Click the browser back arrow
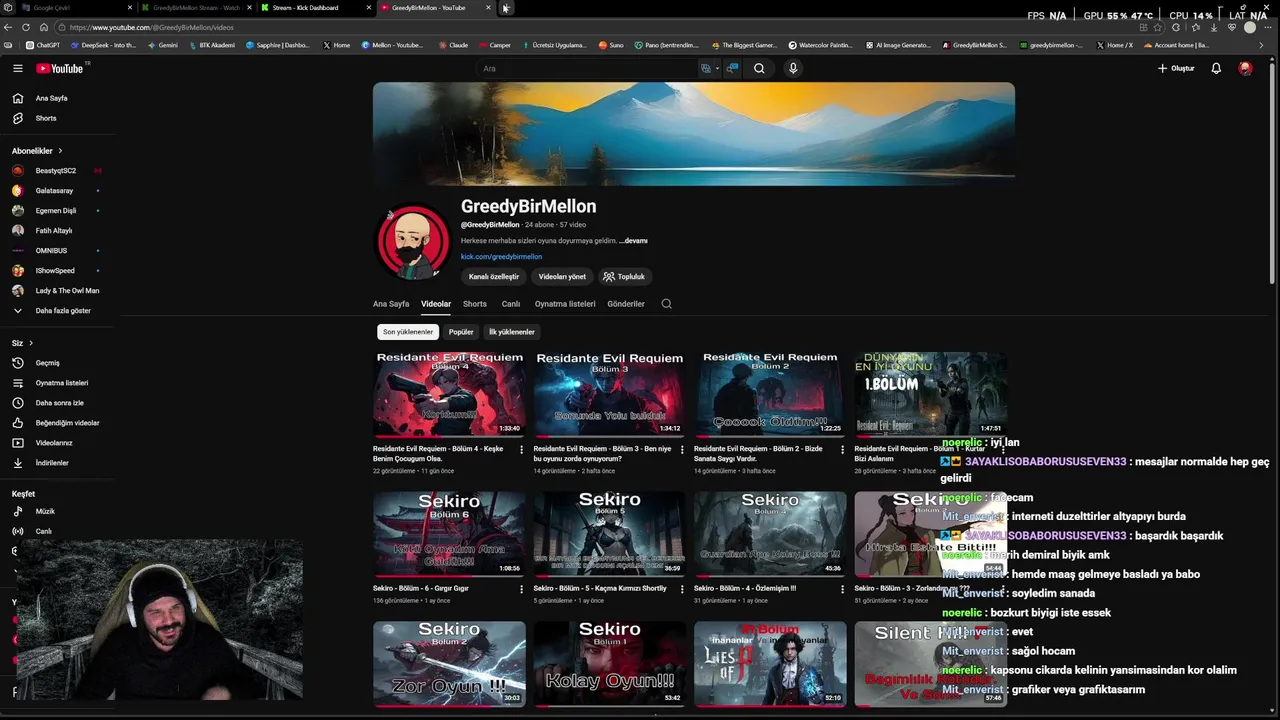 click(x=9, y=27)
